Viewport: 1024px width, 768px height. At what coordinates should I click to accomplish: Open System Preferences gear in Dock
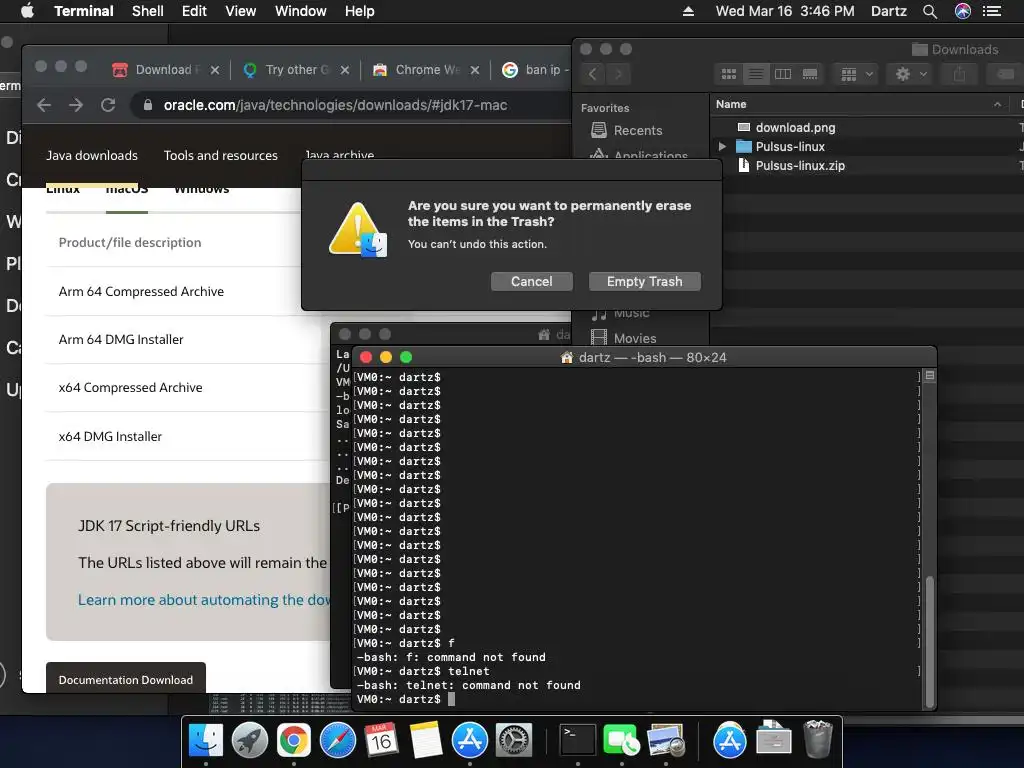pos(514,741)
